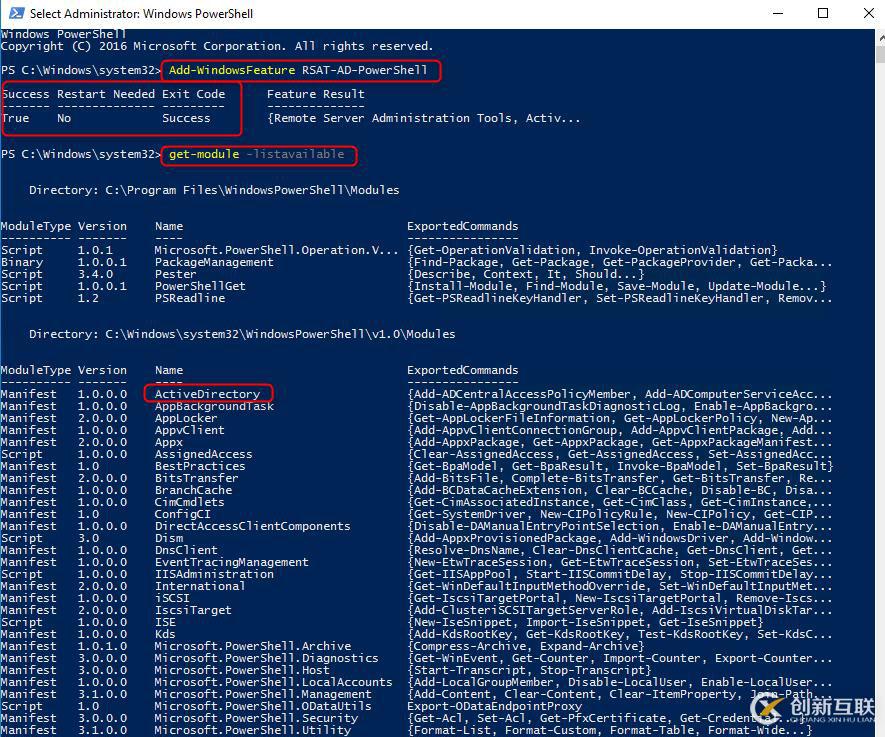Click the '-listavailable' parameter text

pos(295,154)
